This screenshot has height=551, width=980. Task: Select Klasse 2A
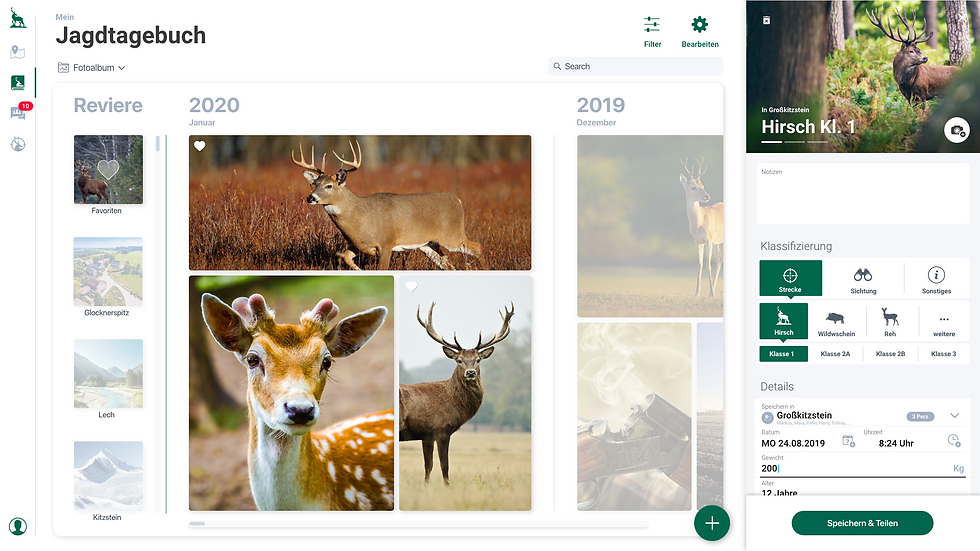click(x=835, y=354)
